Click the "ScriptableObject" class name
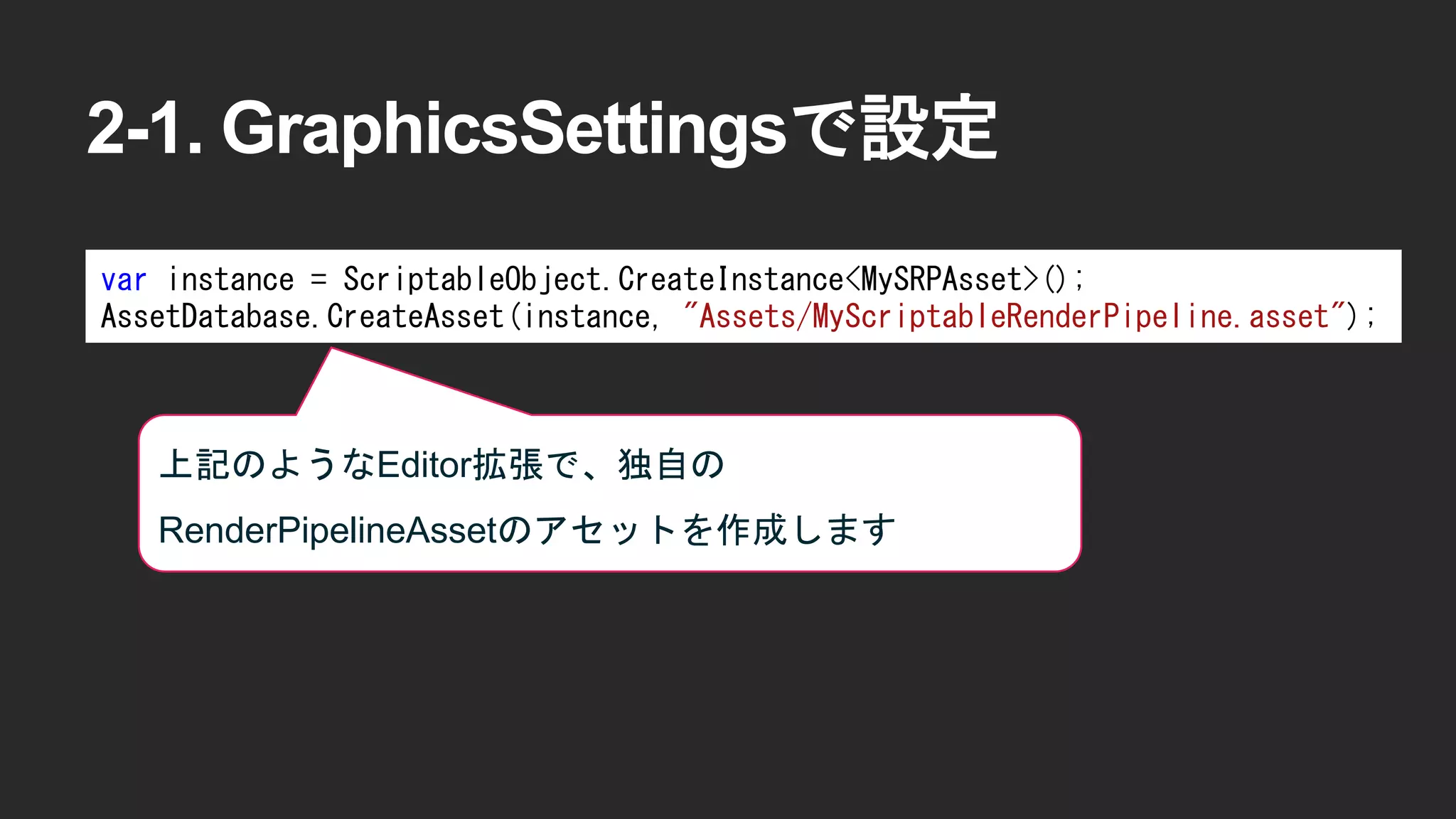The image size is (1456, 819). pyautogui.click(x=471, y=280)
